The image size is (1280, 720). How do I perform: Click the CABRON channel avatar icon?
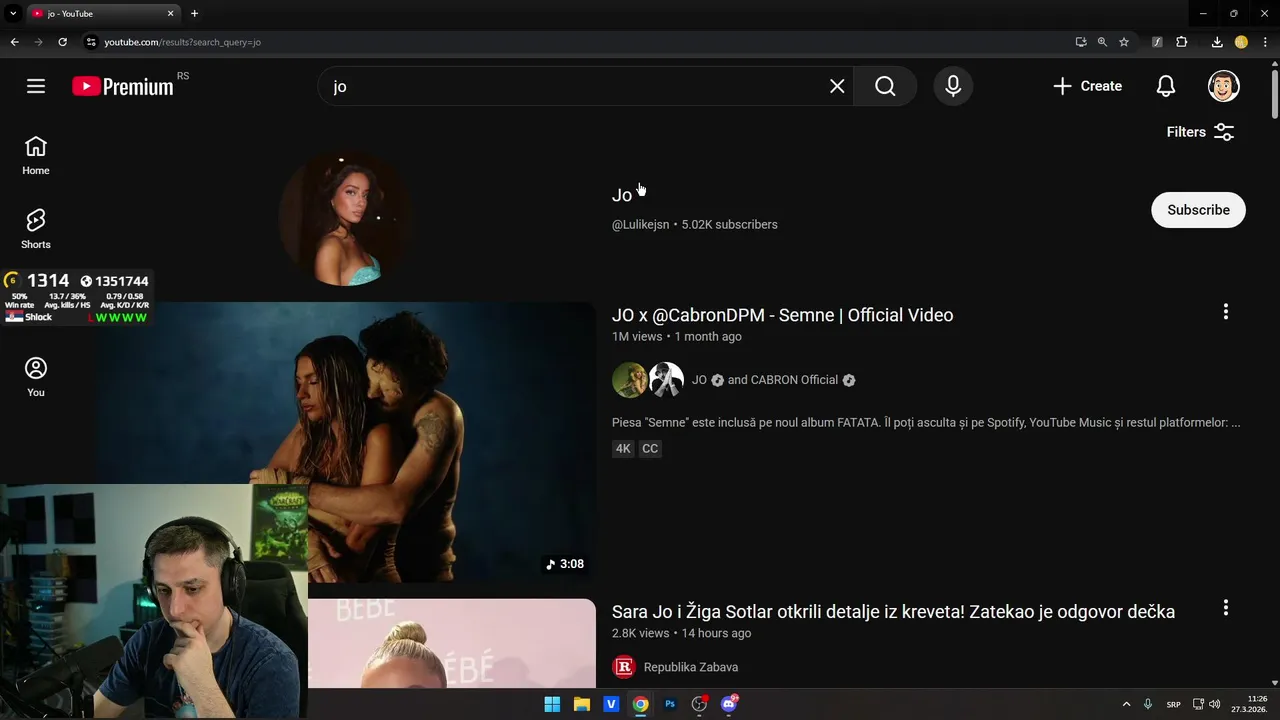666,380
